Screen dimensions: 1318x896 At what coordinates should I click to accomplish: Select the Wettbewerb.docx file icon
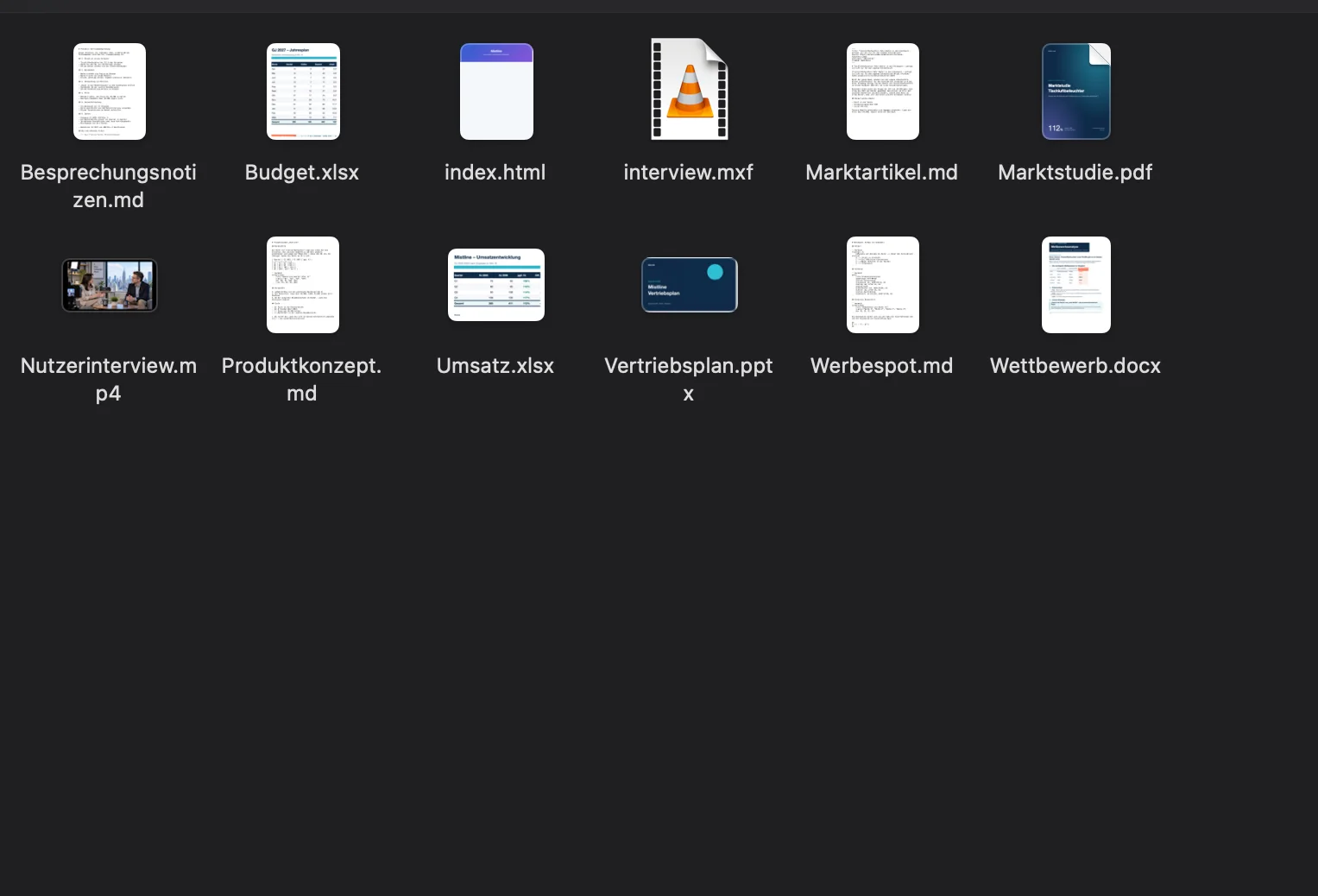[1075, 285]
